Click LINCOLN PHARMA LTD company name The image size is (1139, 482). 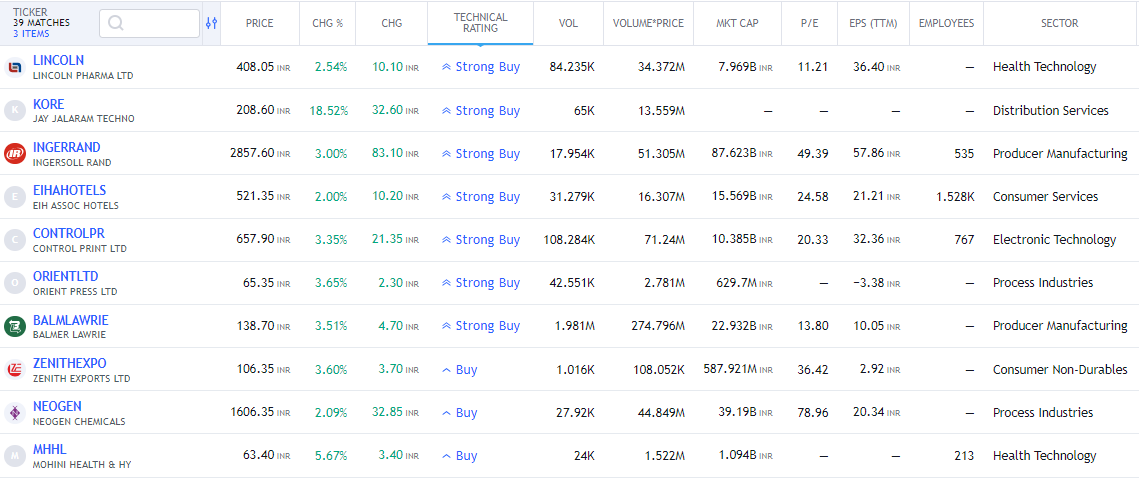click(83, 75)
